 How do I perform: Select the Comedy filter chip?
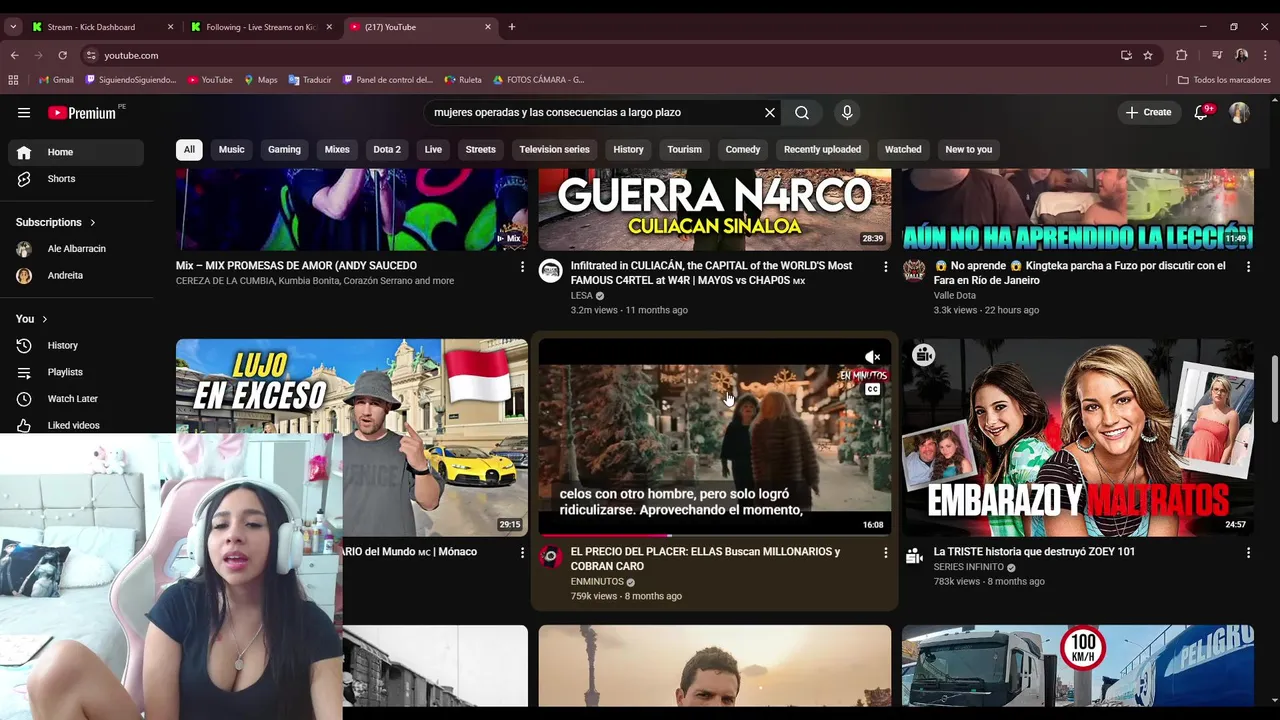pos(743,150)
